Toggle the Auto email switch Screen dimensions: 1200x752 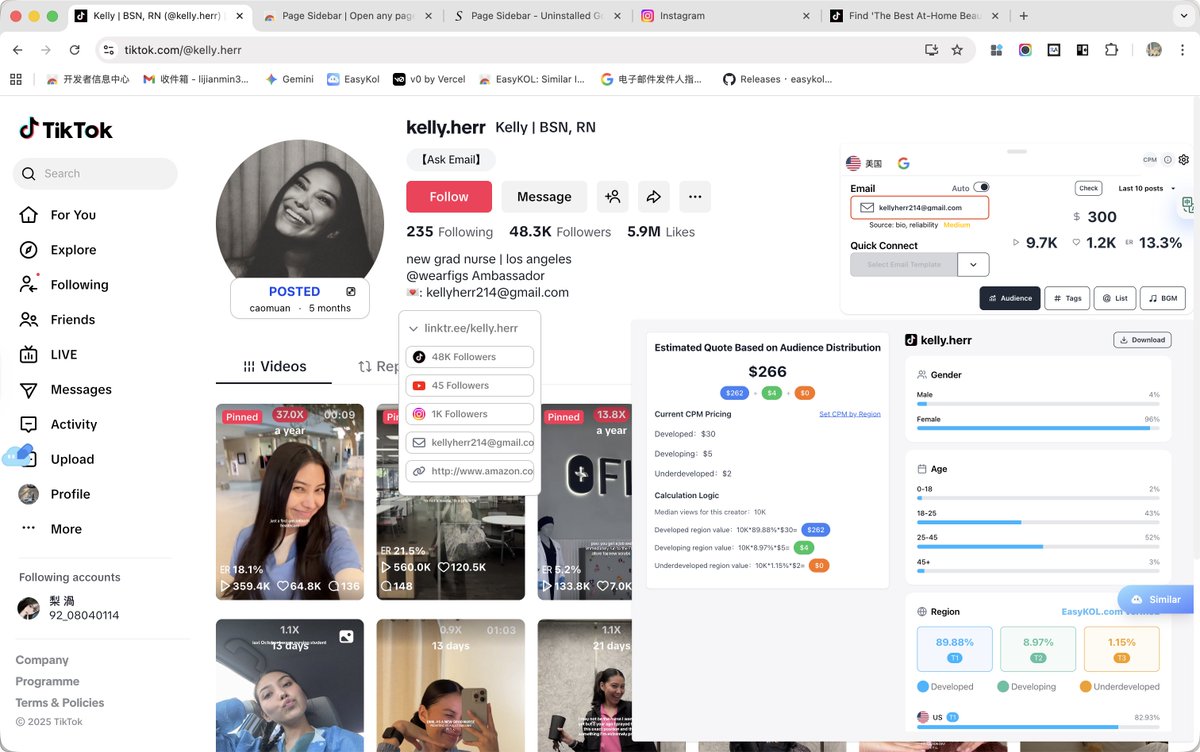pyautogui.click(x=981, y=187)
